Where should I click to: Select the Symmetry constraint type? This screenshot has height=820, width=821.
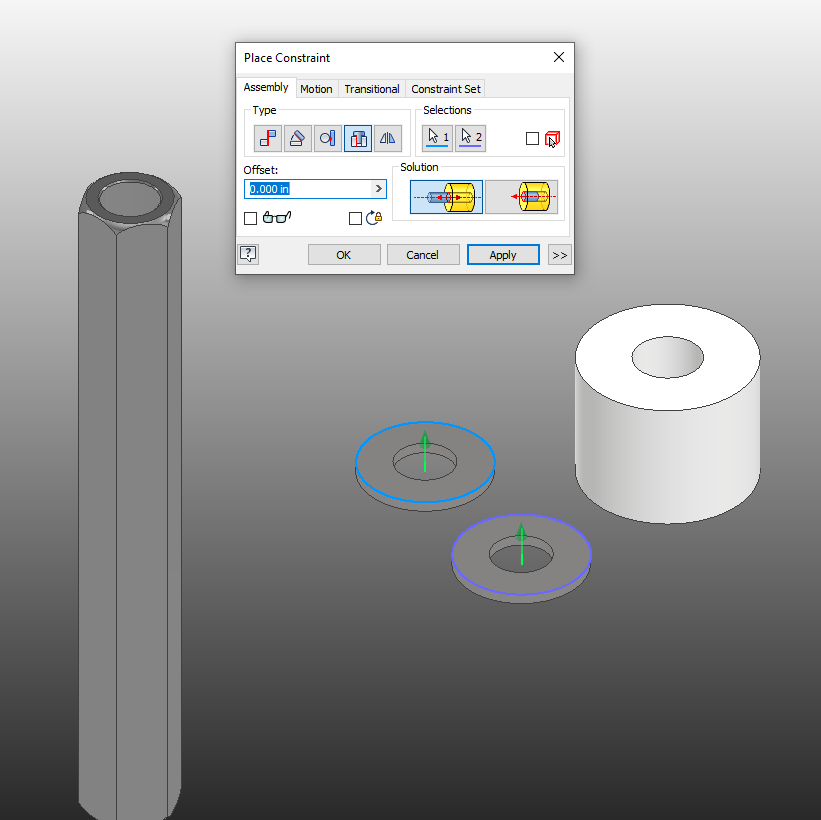[388, 138]
